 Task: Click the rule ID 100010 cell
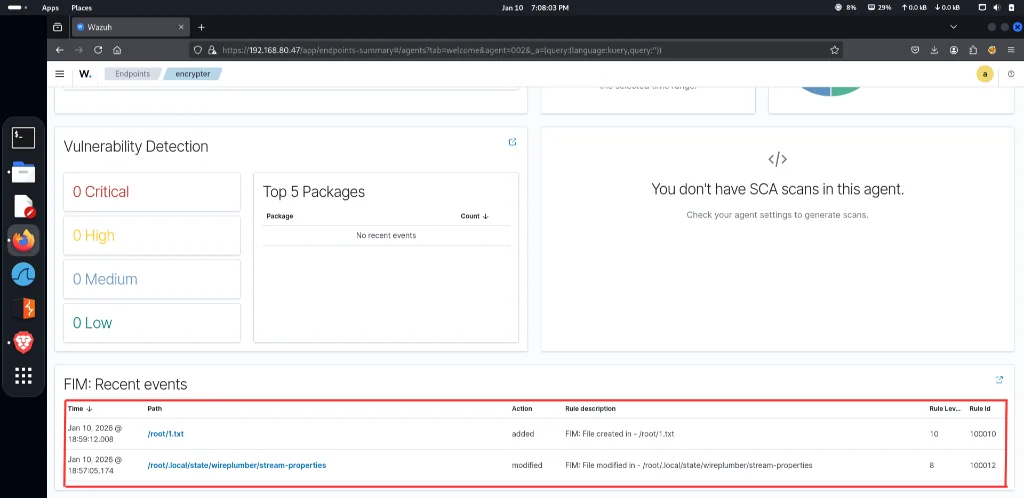pyautogui.click(x=983, y=433)
